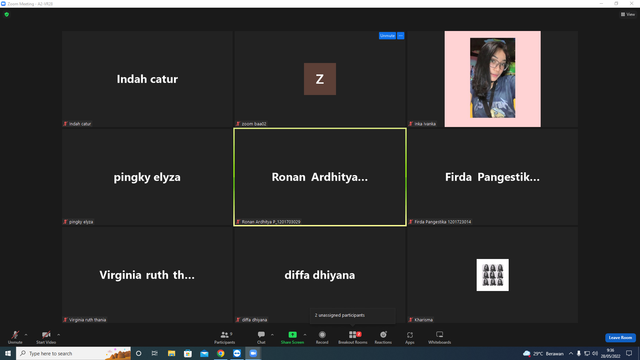Open the Chat panel
This screenshot has width=640, height=360.
click(261, 337)
